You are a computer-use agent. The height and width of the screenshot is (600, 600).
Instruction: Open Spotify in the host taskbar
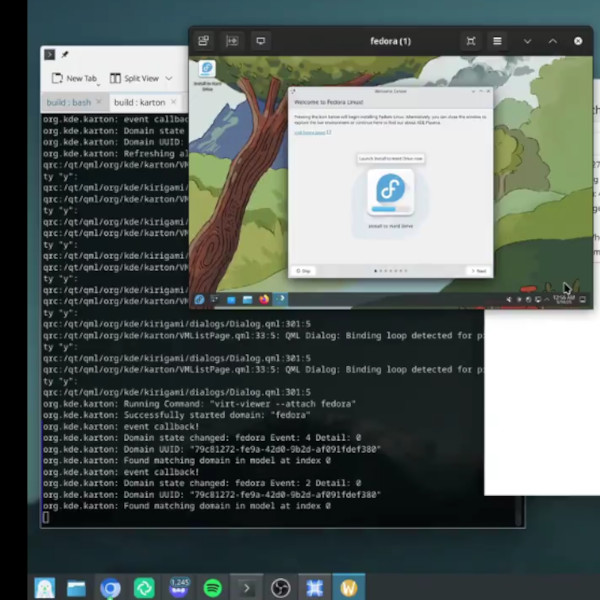pos(212,588)
